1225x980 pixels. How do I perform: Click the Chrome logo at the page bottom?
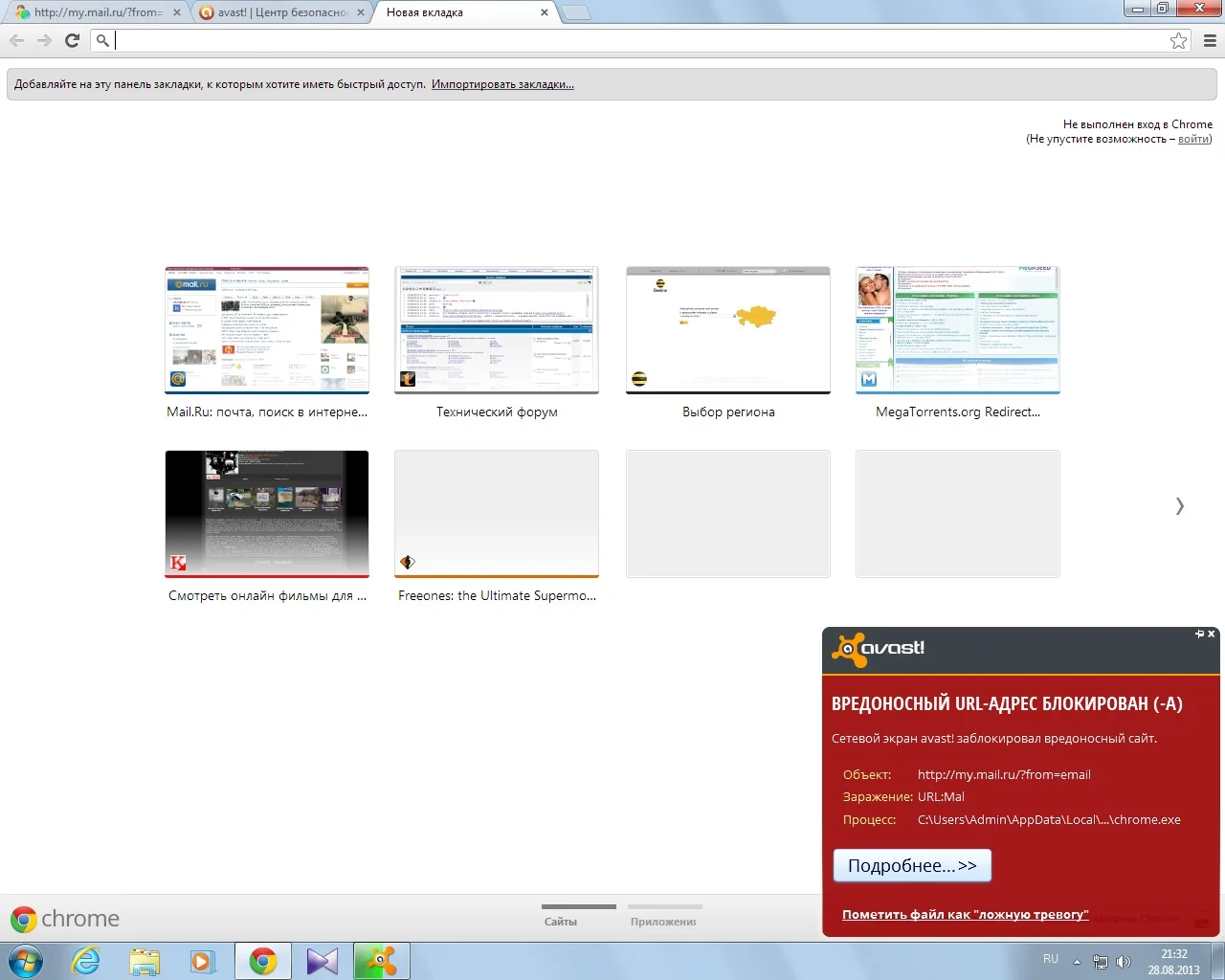65,919
